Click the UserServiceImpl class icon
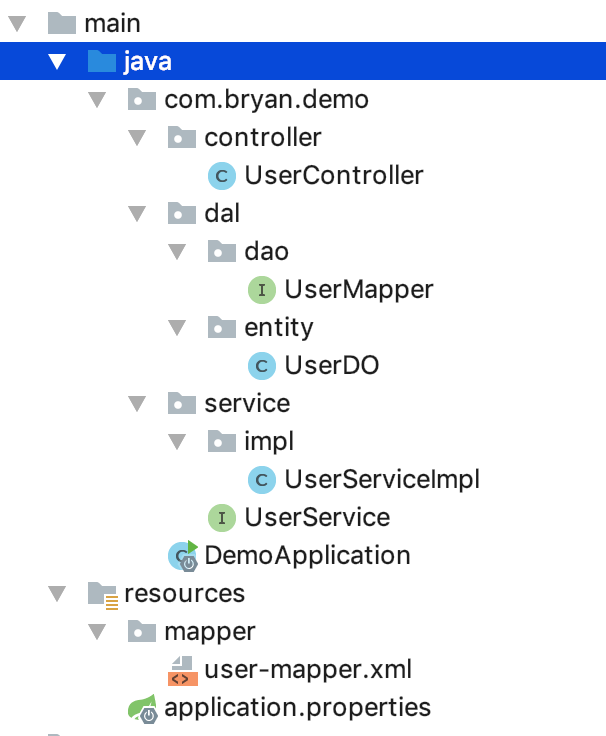606x736 pixels. click(x=261, y=480)
